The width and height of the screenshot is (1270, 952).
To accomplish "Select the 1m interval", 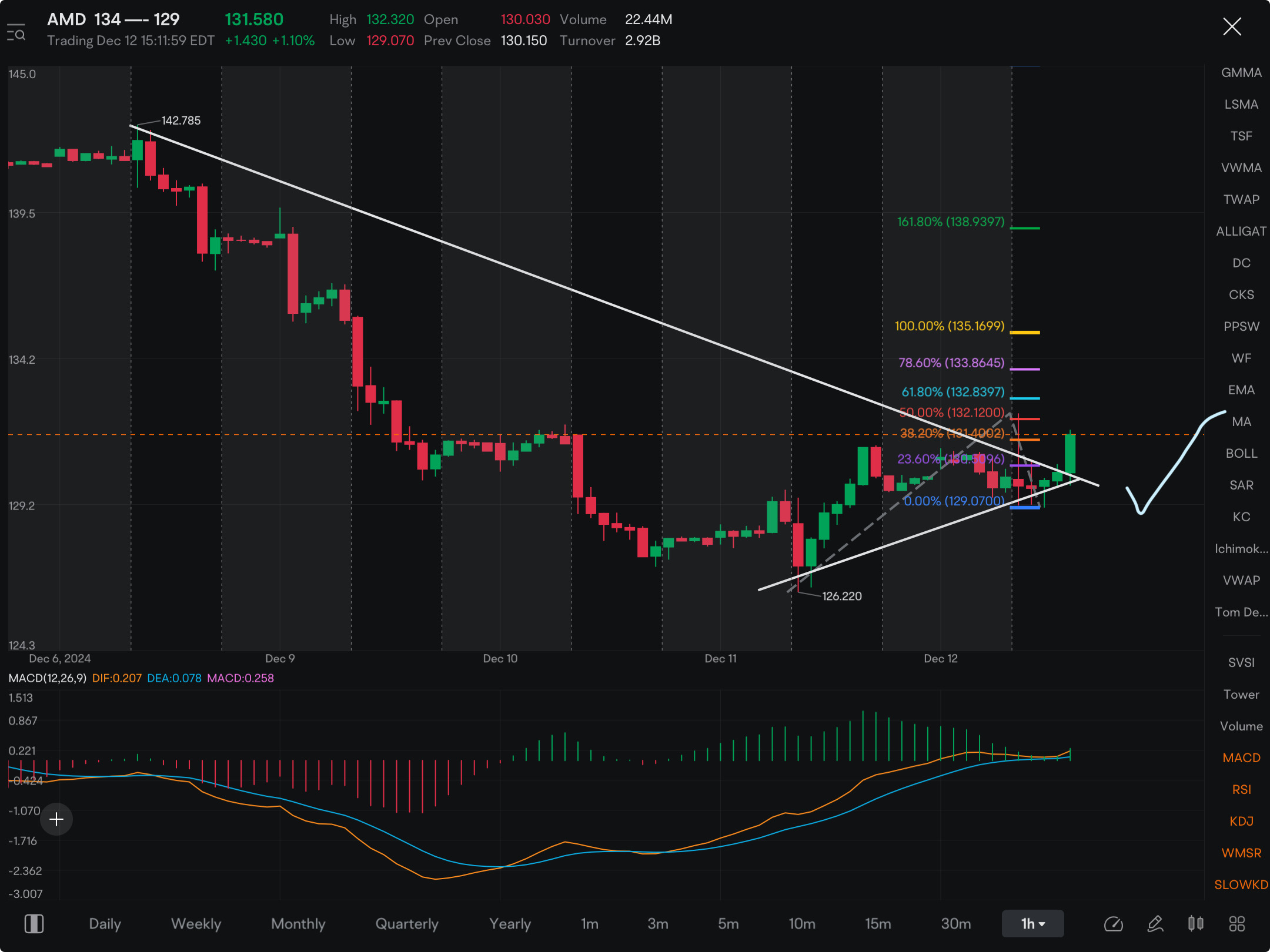I will [589, 924].
